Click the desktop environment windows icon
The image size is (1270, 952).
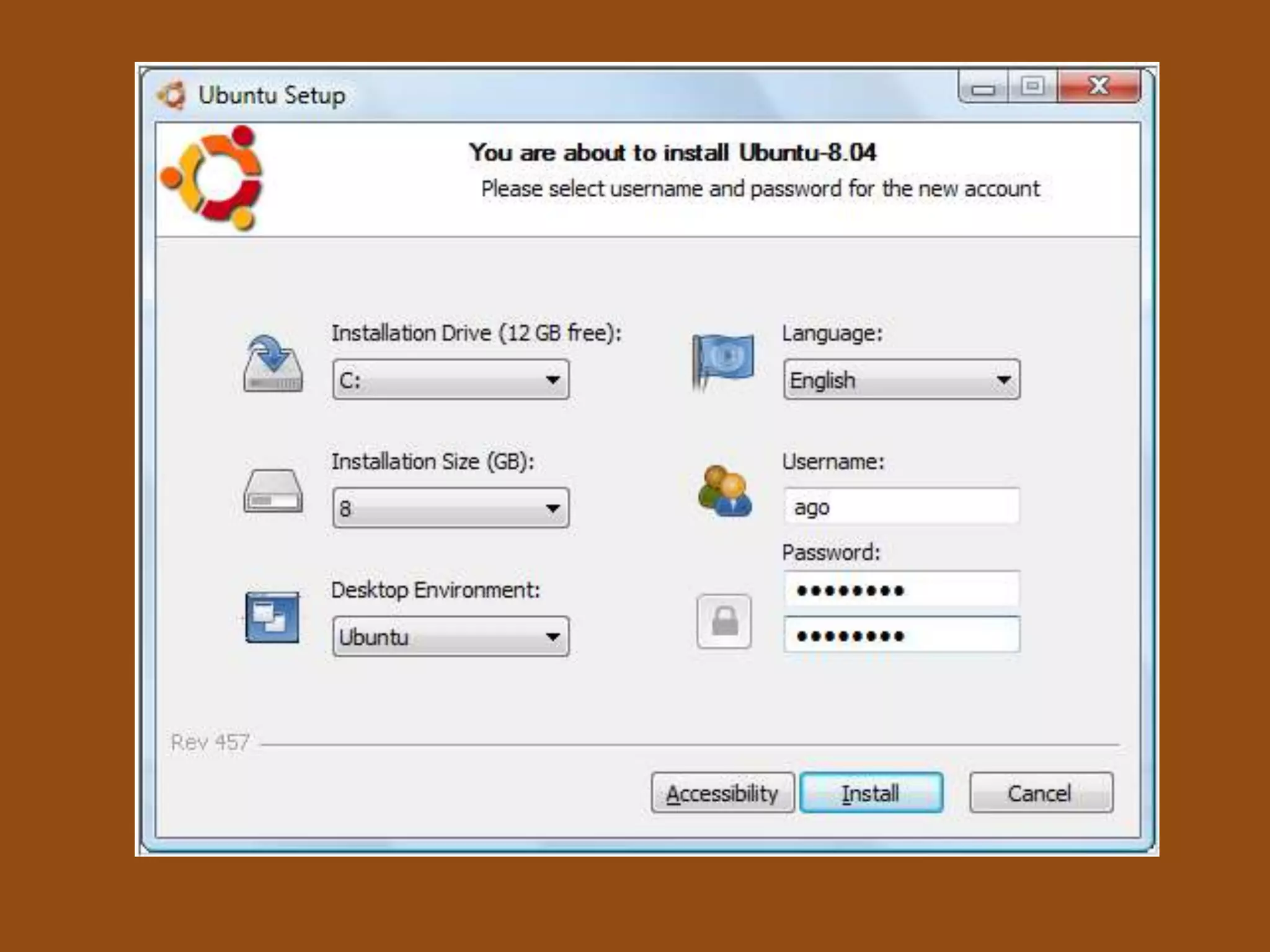pyautogui.click(x=272, y=617)
